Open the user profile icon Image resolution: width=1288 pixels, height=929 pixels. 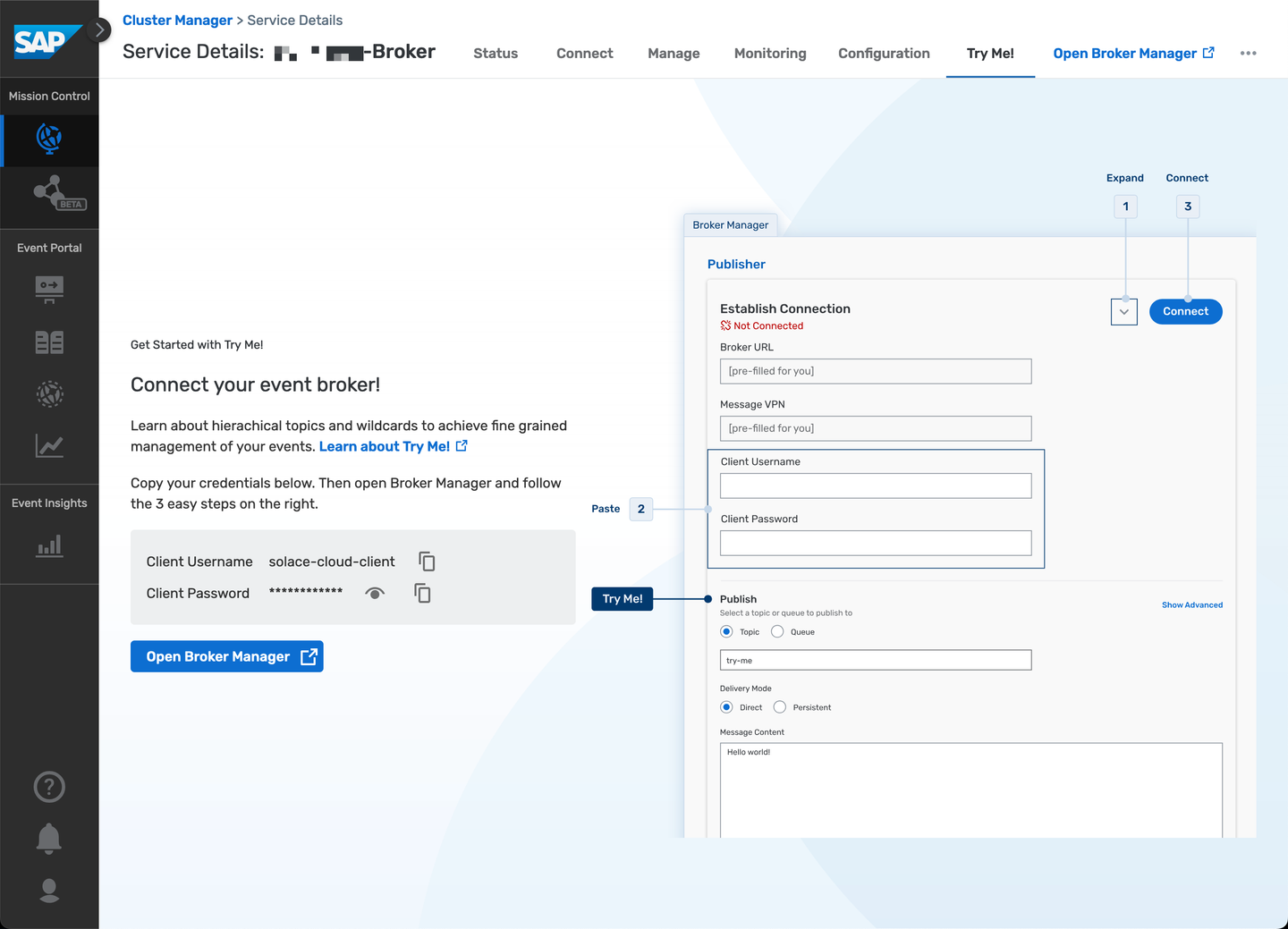pyautogui.click(x=49, y=891)
